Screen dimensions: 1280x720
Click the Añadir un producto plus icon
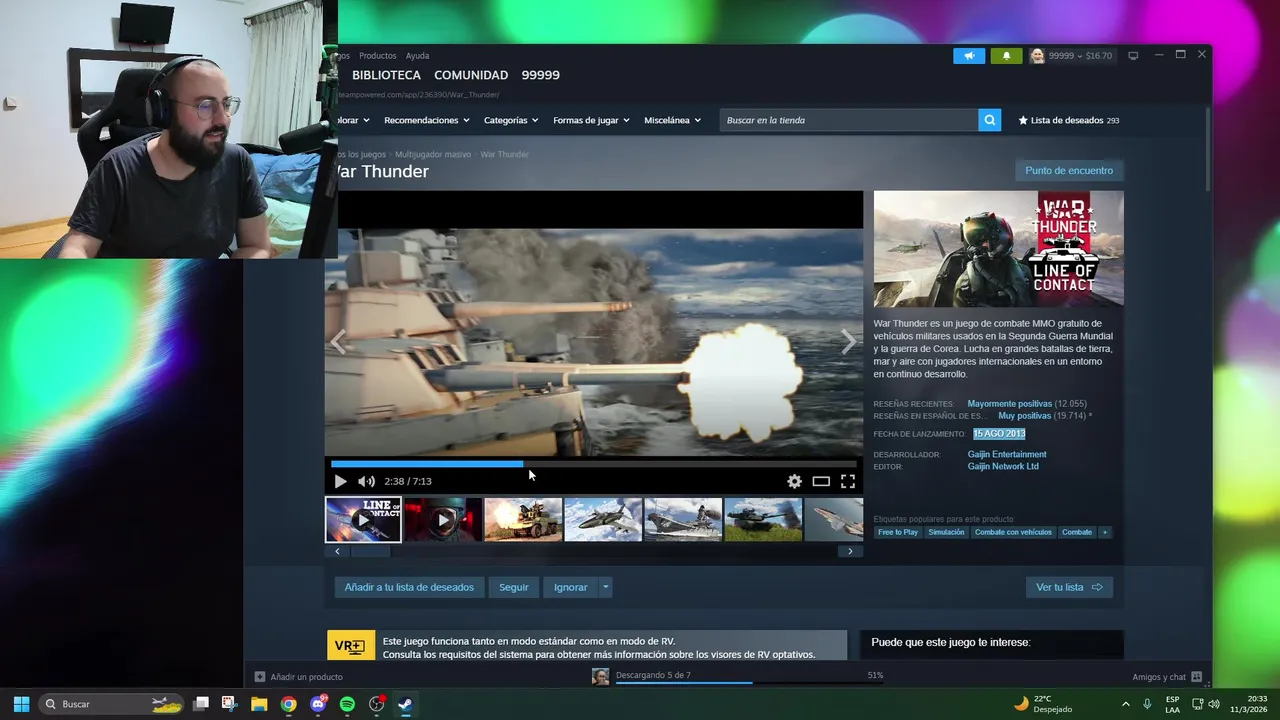(x=260, y=677)
